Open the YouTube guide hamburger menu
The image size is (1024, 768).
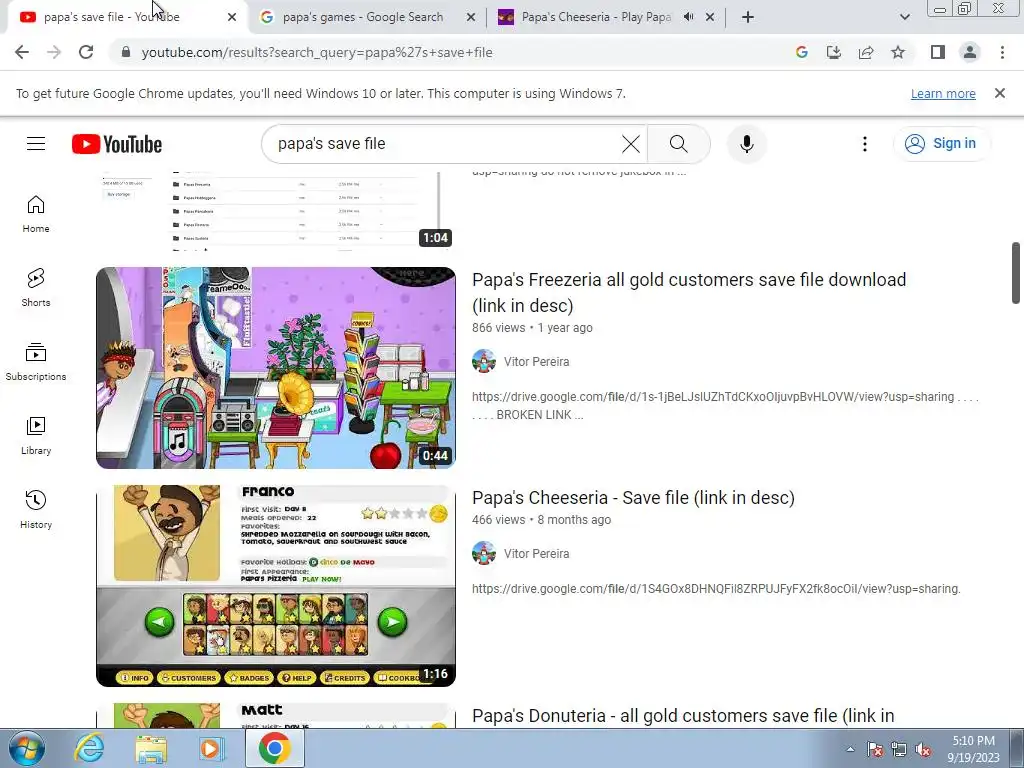click(x=36, y=144)
